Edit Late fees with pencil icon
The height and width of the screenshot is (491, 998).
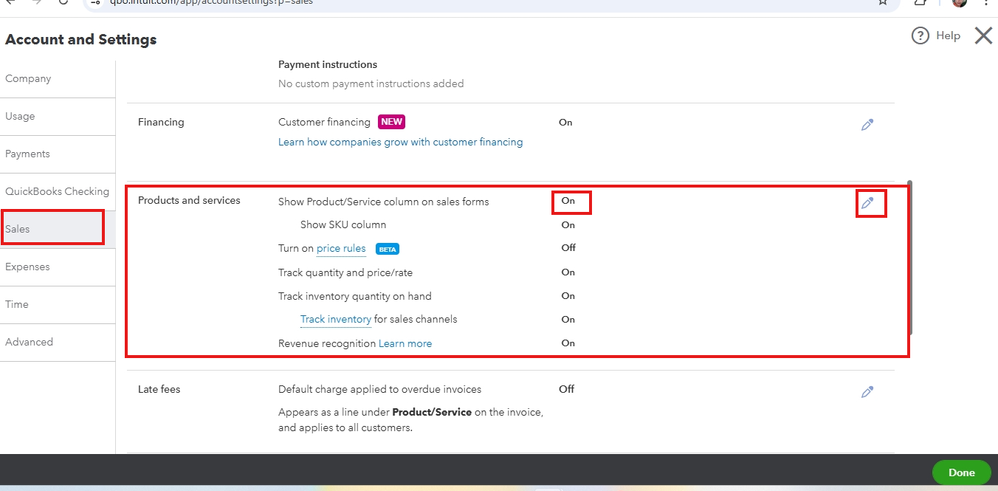867,392
